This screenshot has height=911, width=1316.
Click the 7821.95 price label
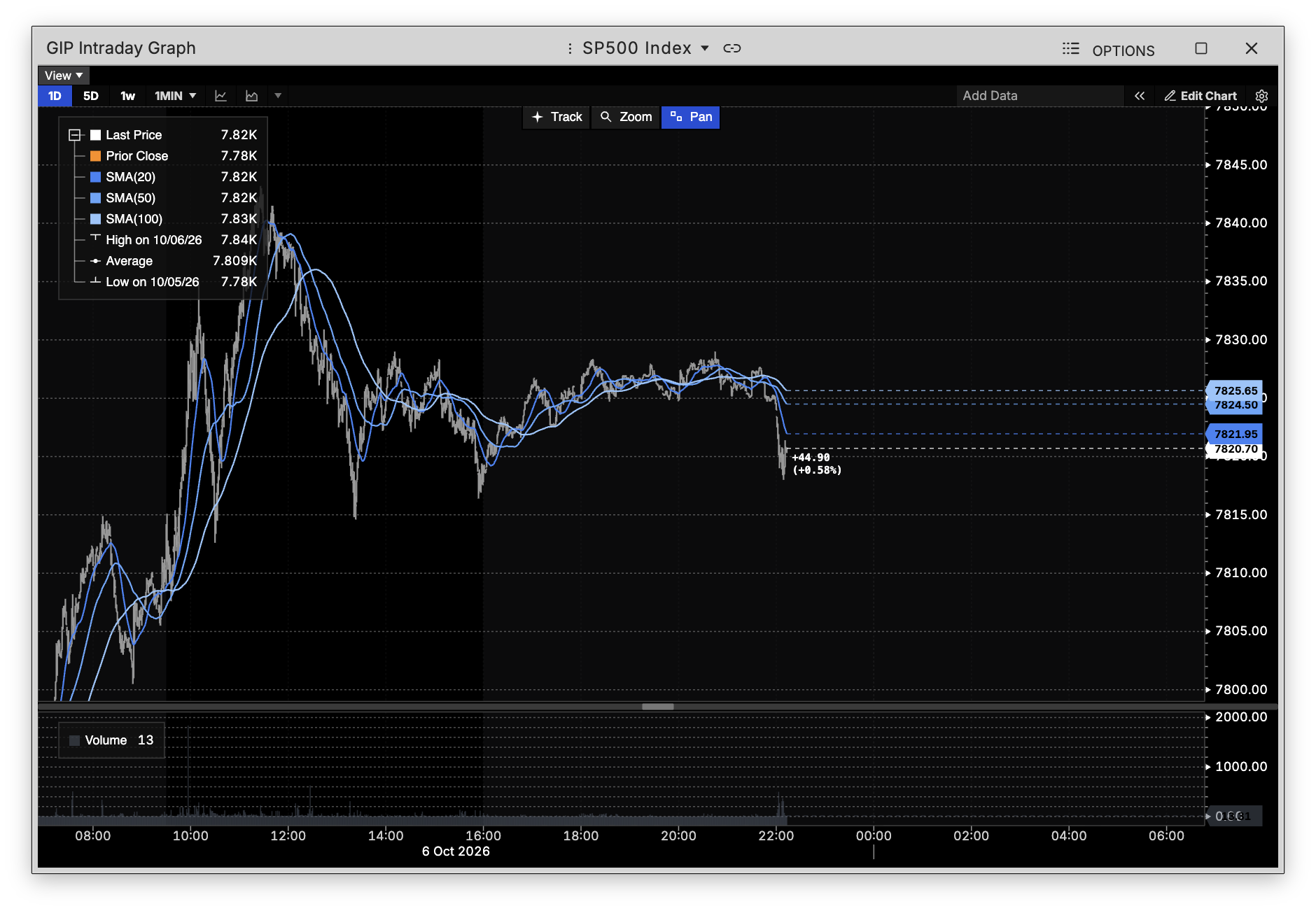tap(1235, 434)
